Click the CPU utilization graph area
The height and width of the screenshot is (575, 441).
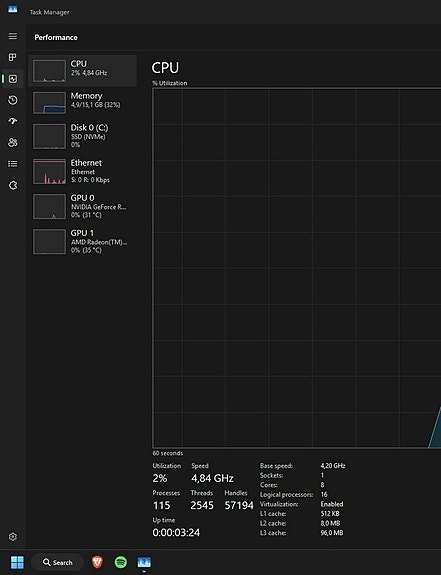click(297, 268)
